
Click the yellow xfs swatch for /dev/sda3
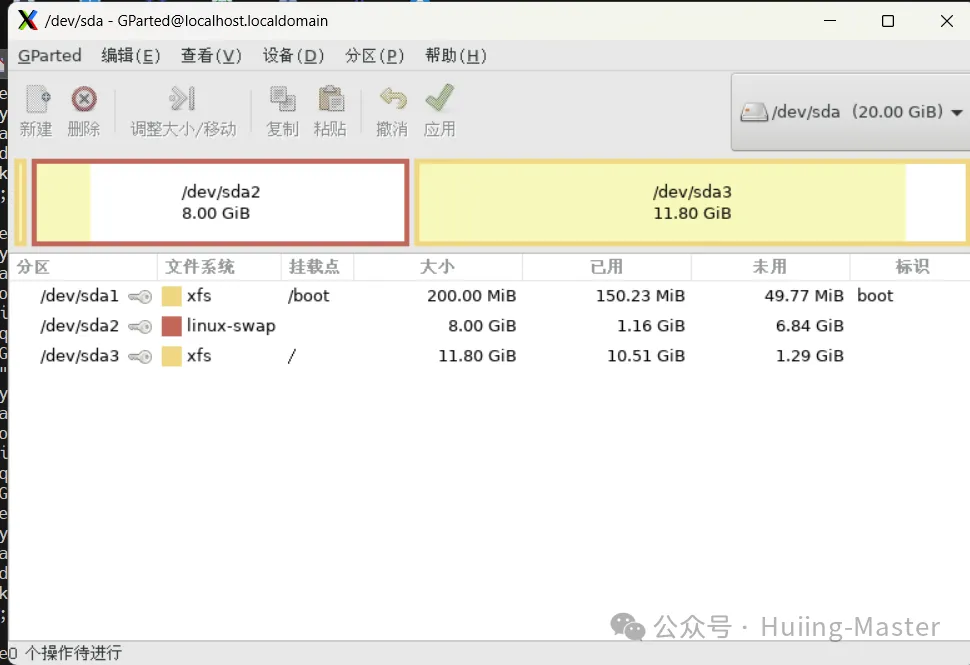tap(171, 356)
